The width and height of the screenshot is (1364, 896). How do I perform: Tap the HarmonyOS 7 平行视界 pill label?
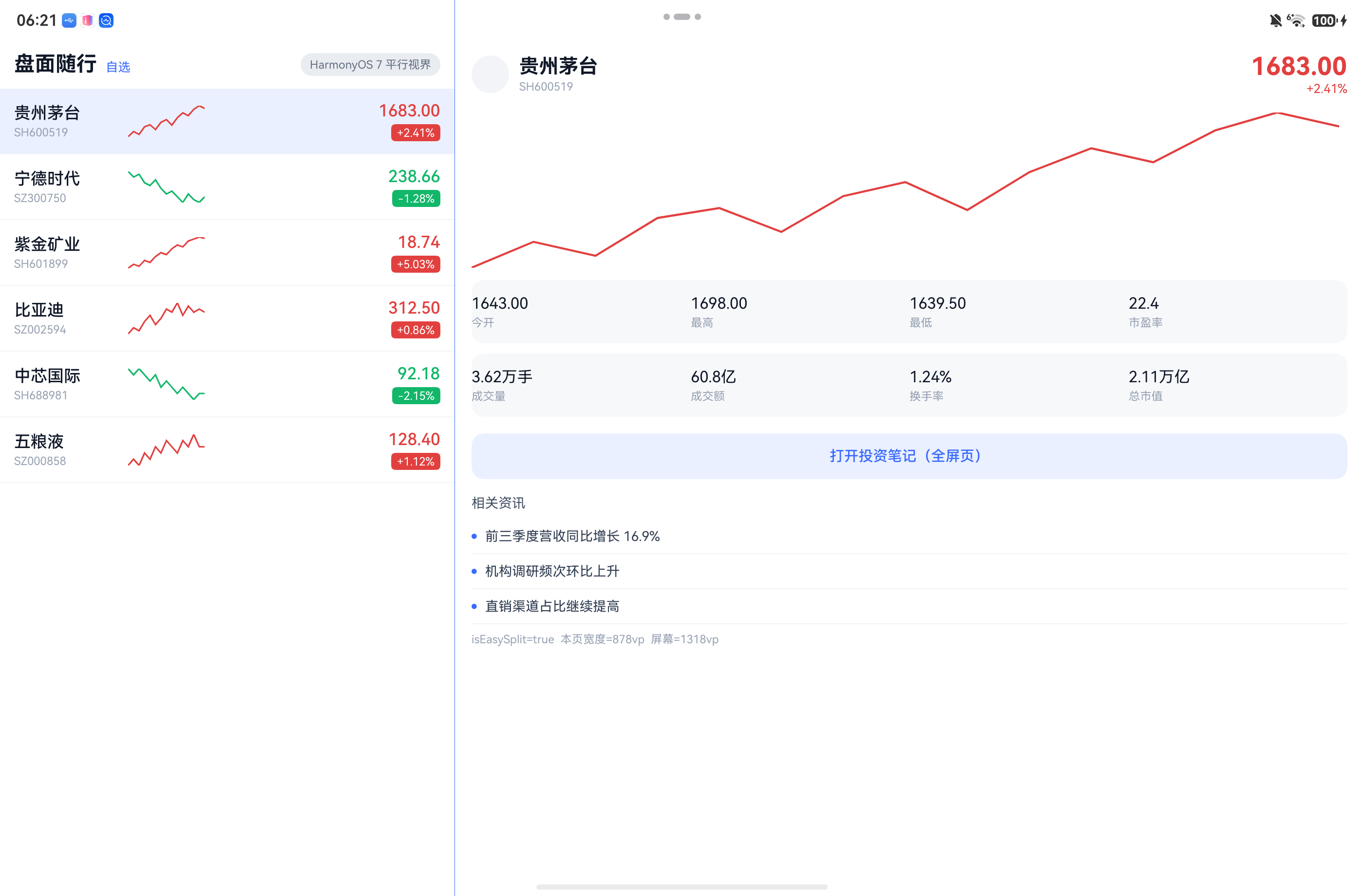click(x=370, y=65)
